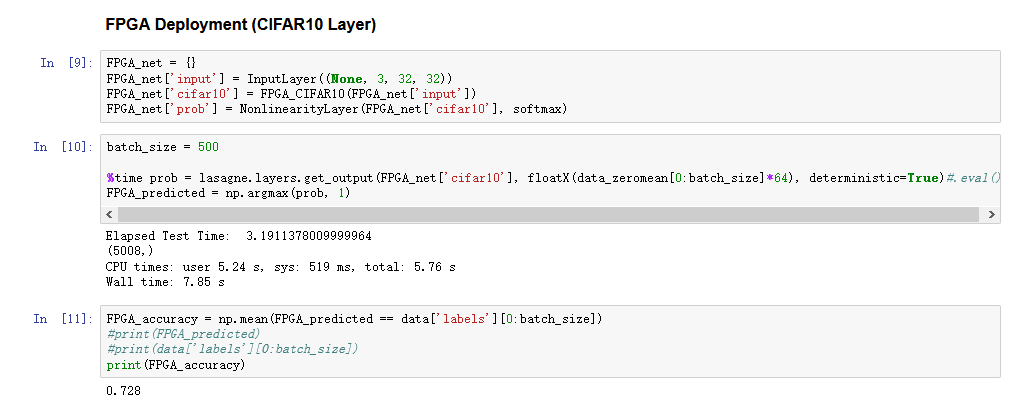Select the In [11] cell prompt
The image size is (1020, 418).
click(62, 318)
